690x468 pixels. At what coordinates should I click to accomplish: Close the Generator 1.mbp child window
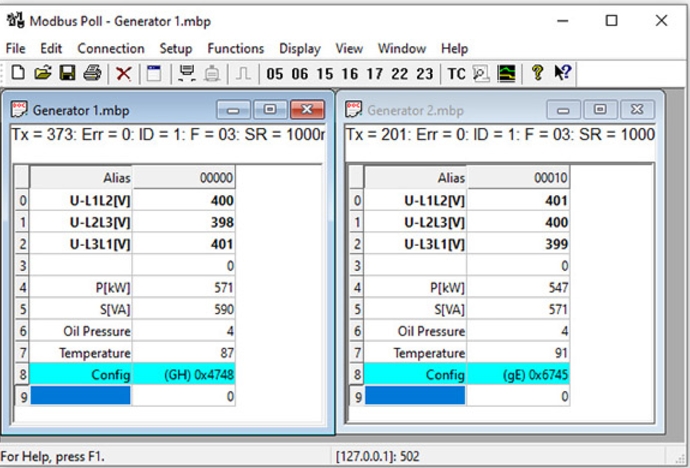307,110
